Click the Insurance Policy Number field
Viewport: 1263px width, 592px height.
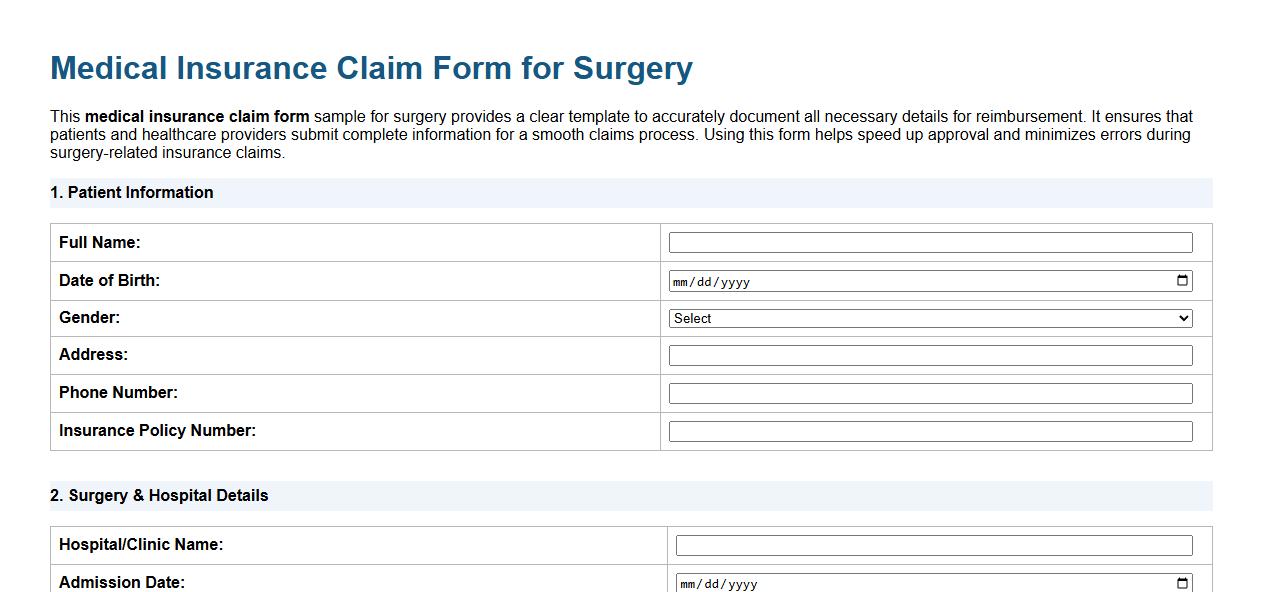tap(930, 431)
